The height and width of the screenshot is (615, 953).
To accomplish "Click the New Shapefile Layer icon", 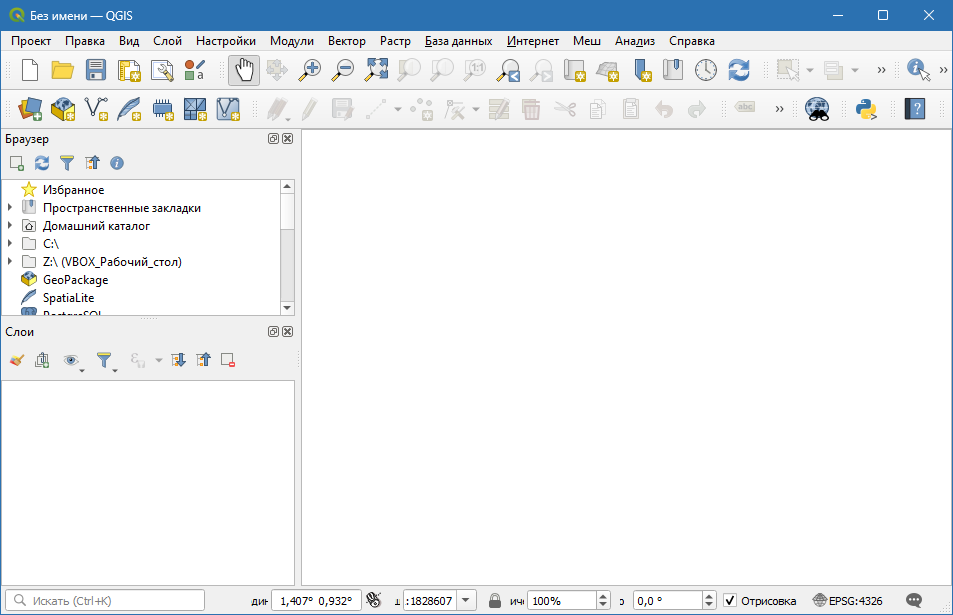I will point(96,109).
